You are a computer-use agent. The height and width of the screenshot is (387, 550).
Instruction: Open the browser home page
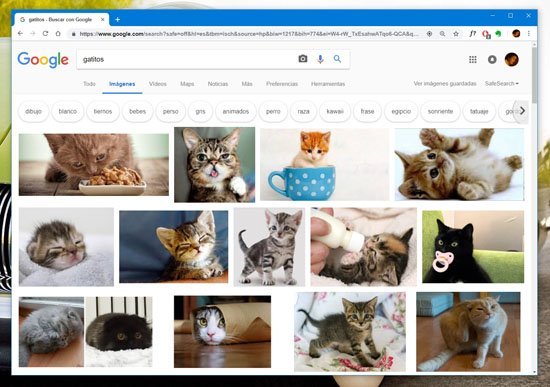(58, 34)
